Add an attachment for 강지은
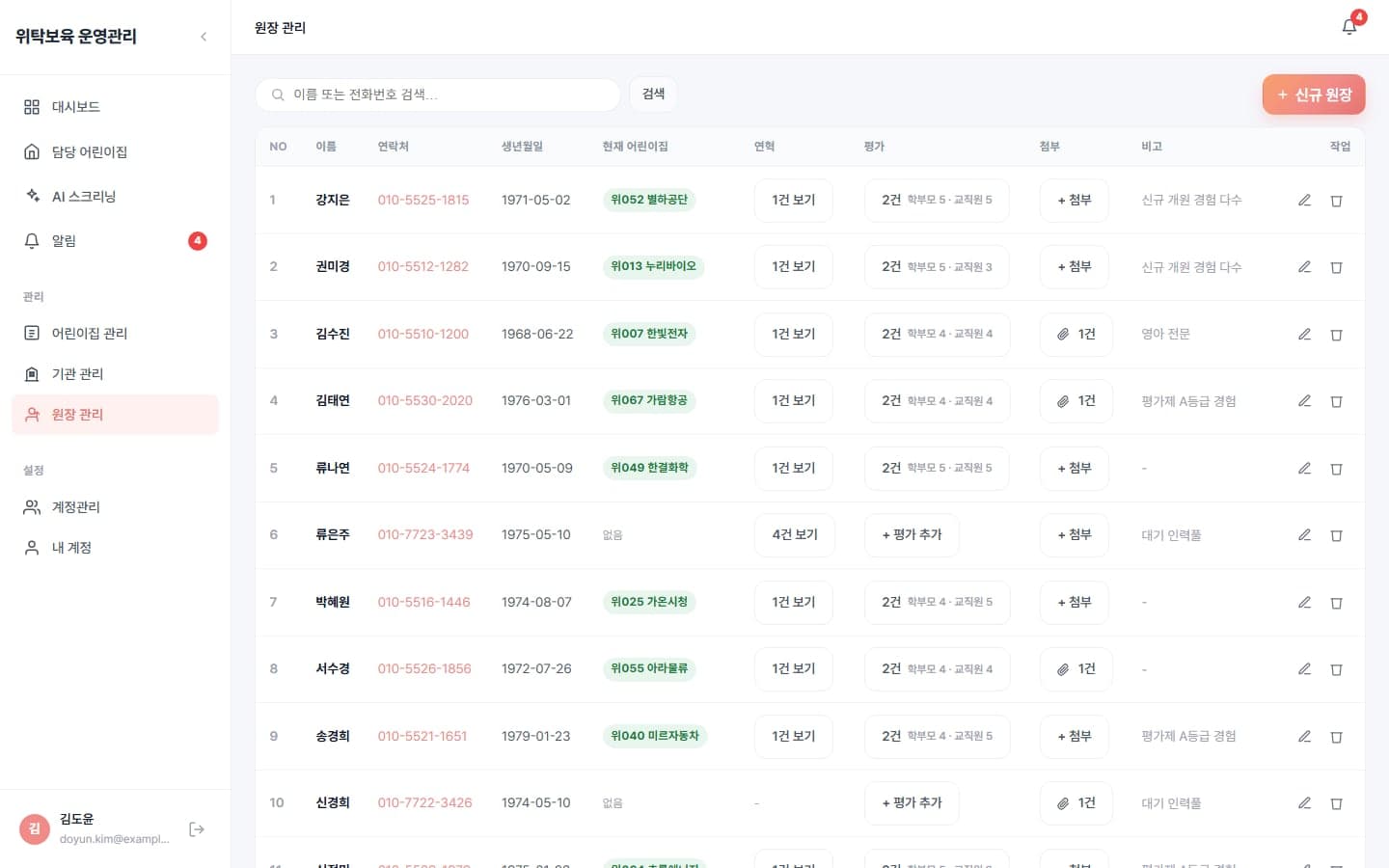 pyautogui.click(x=1075, y=201)
